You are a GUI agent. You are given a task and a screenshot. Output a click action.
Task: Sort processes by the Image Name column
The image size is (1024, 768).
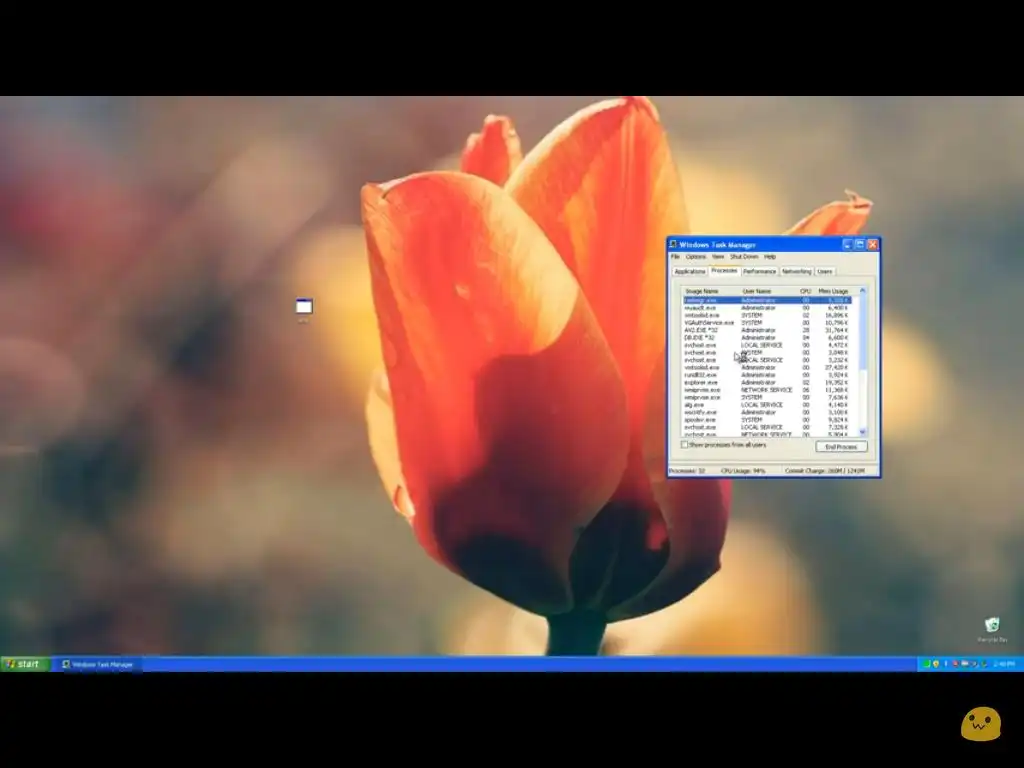click(x=710, y=291)
